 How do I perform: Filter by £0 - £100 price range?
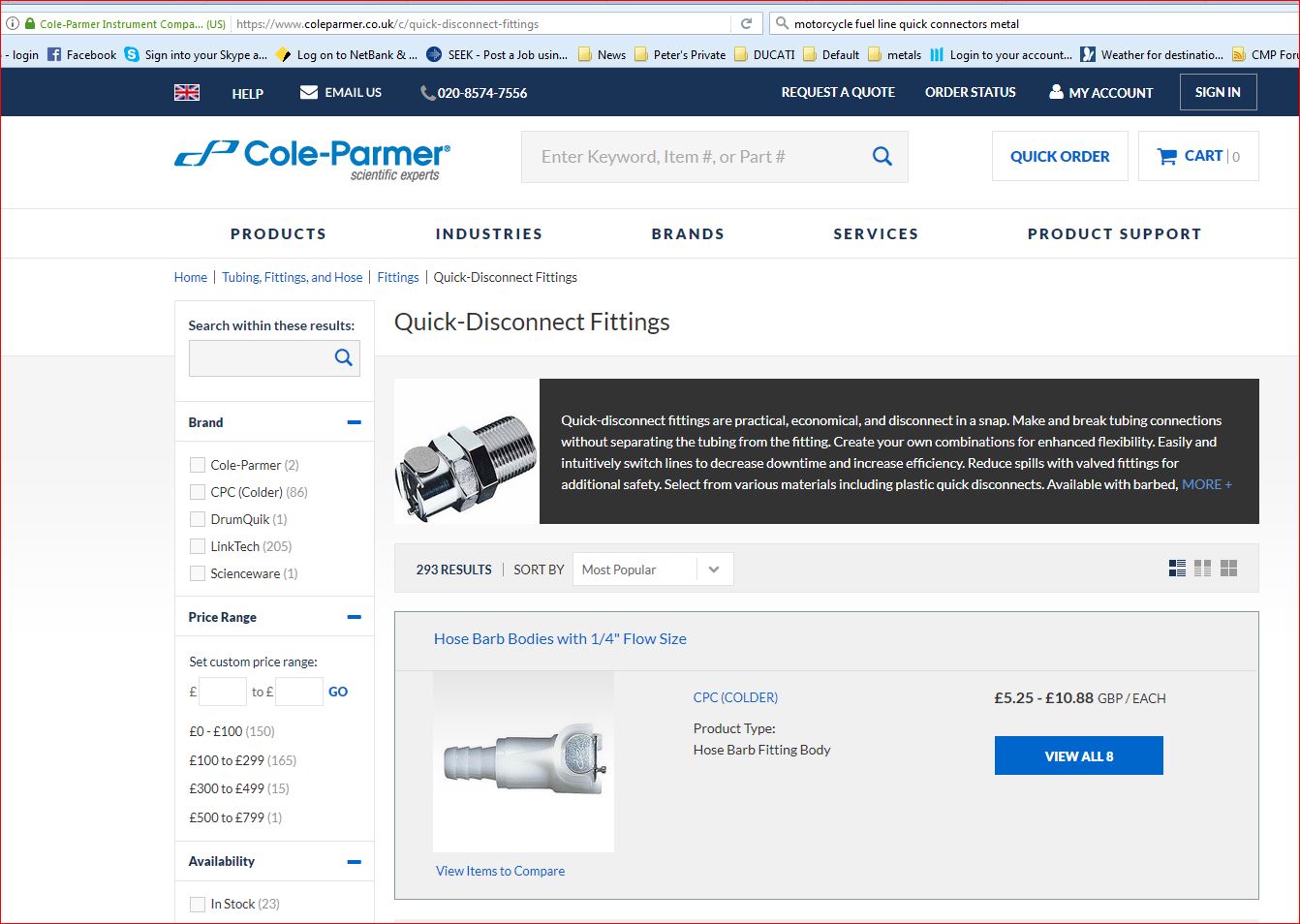tap(232, 731)
